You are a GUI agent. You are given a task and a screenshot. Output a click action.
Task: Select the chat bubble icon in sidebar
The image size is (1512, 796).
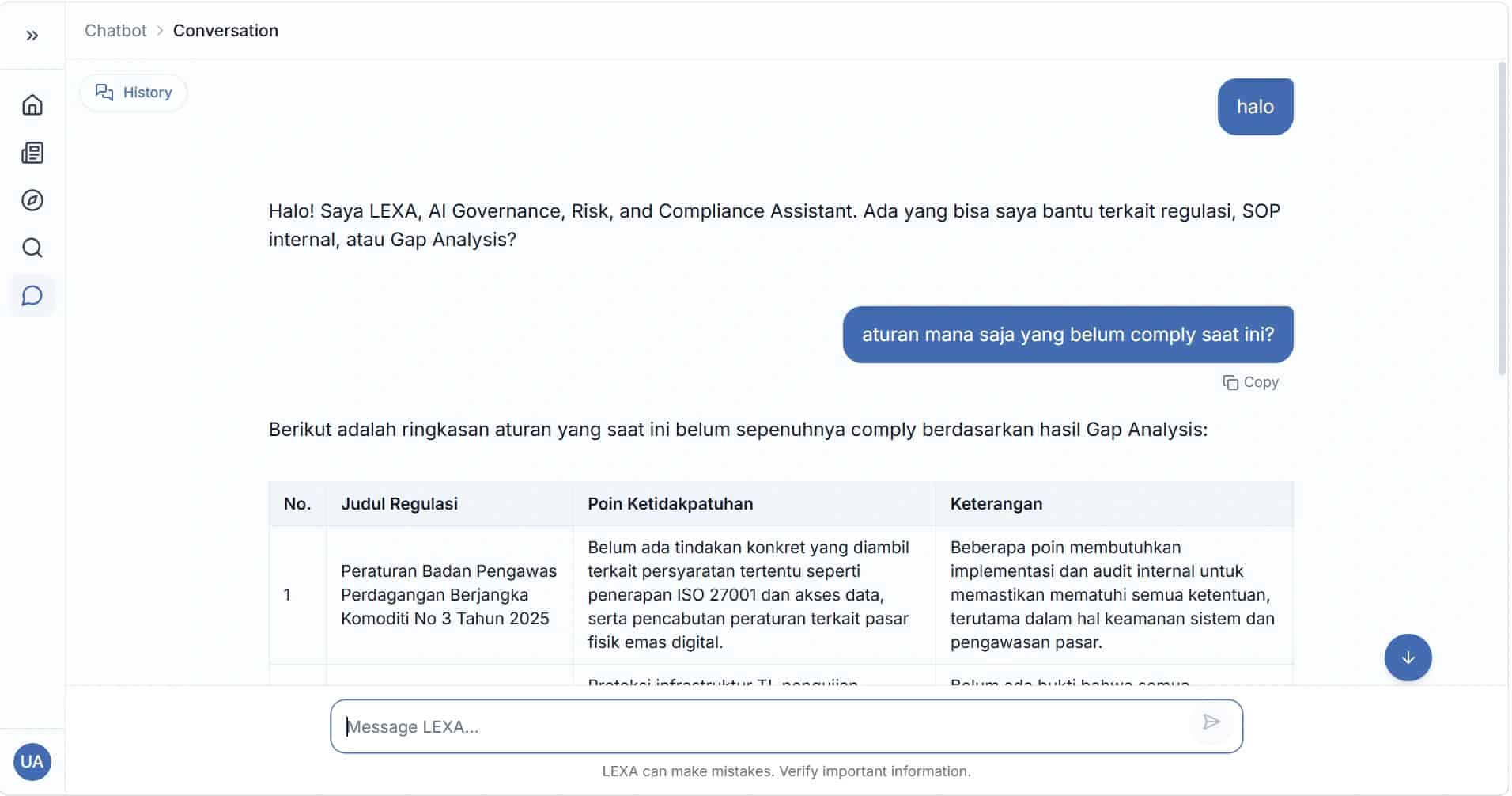pos(32,296)
